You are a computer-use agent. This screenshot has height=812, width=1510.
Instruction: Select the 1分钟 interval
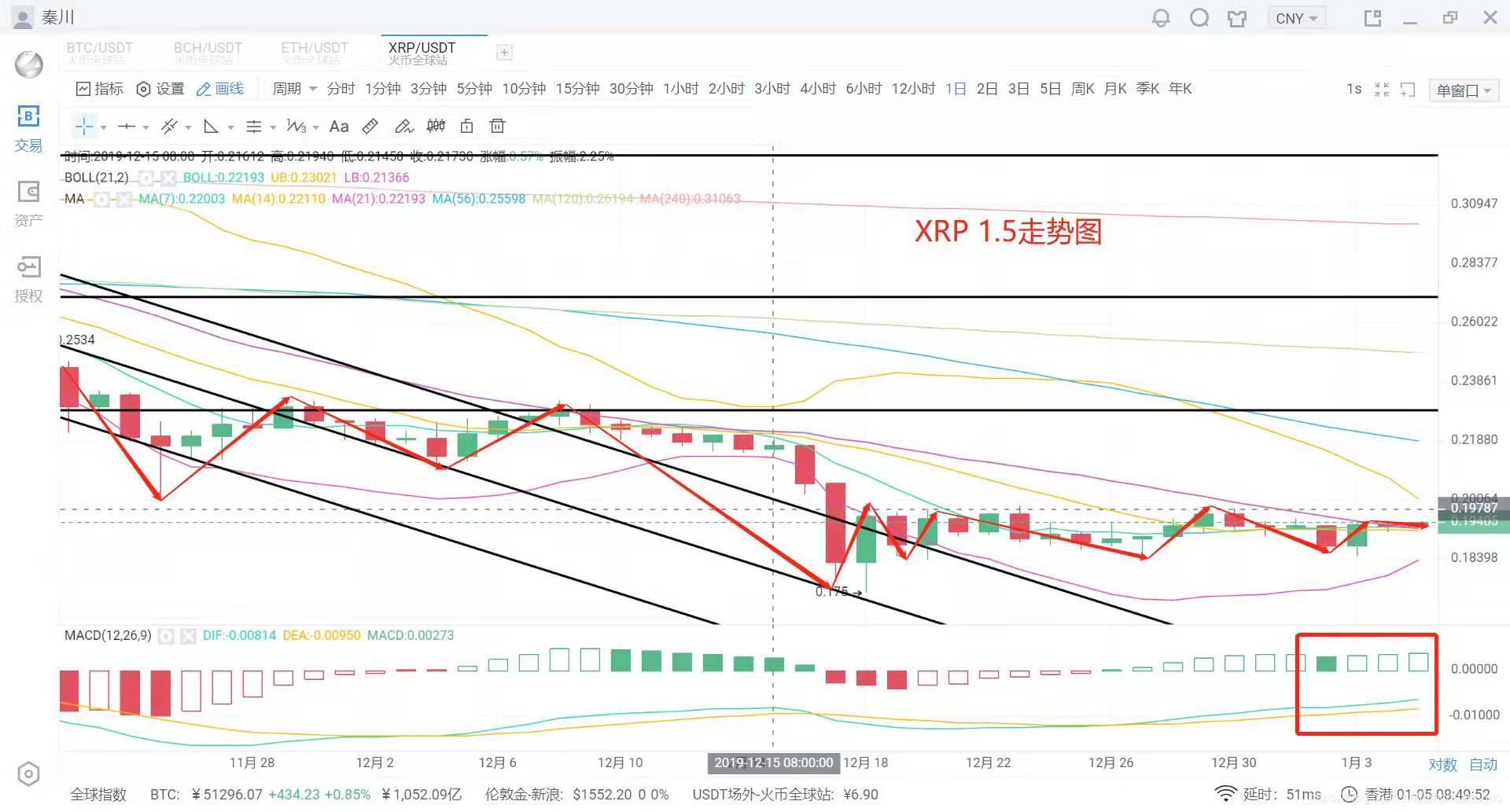[x=382, y=89]
